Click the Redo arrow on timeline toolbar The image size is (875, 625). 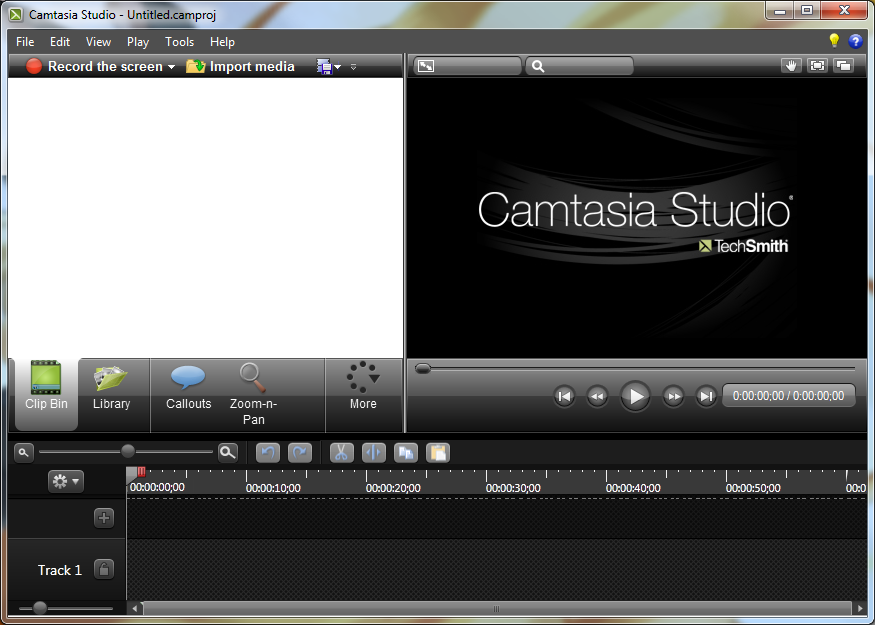click(x=300, y=453)
